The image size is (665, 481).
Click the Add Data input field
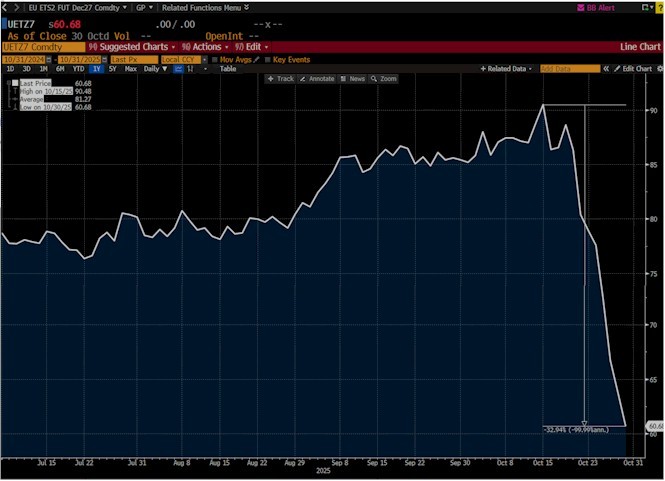point(569,69)
